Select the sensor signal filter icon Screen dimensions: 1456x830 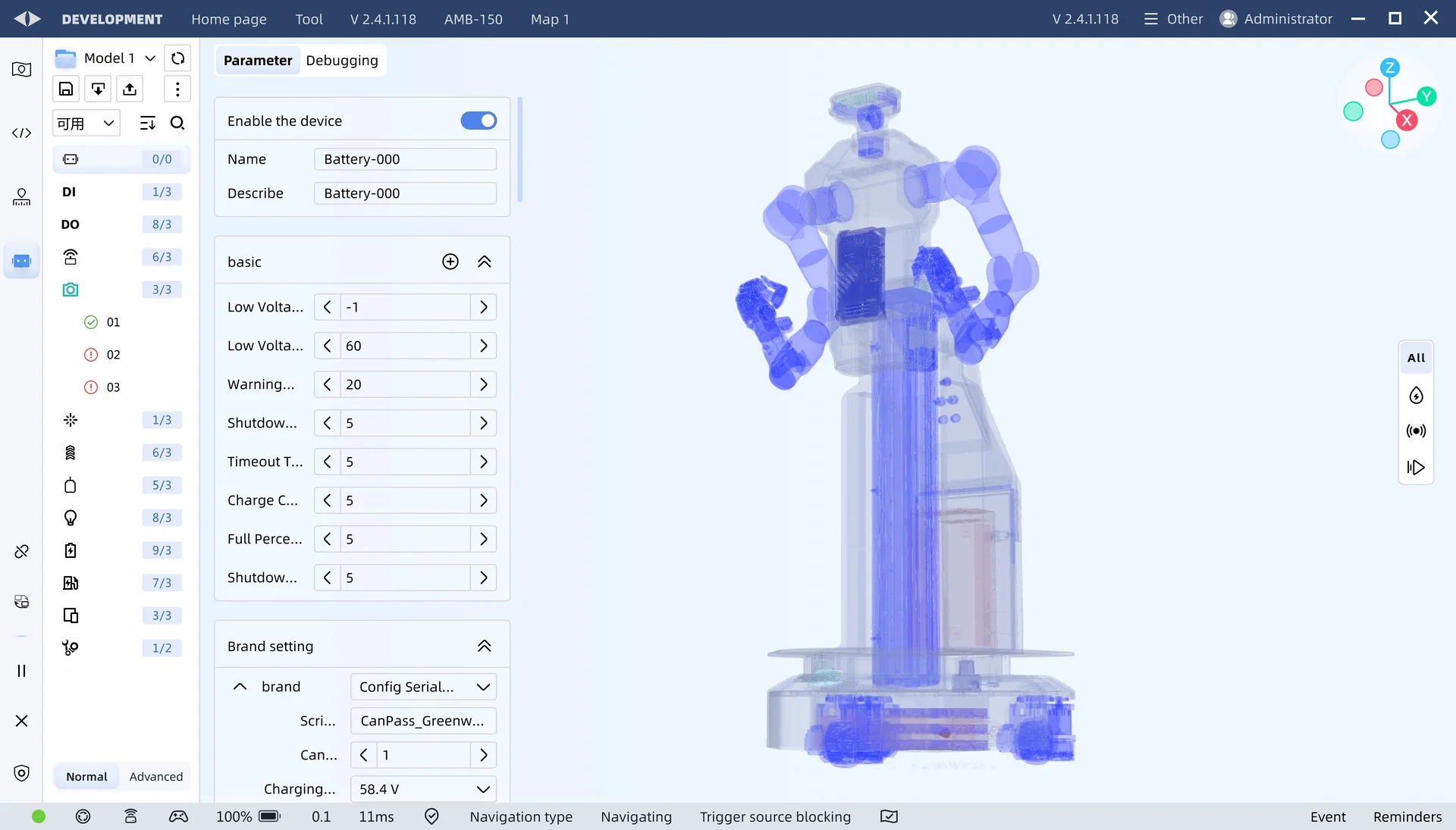coord(1416,431)
